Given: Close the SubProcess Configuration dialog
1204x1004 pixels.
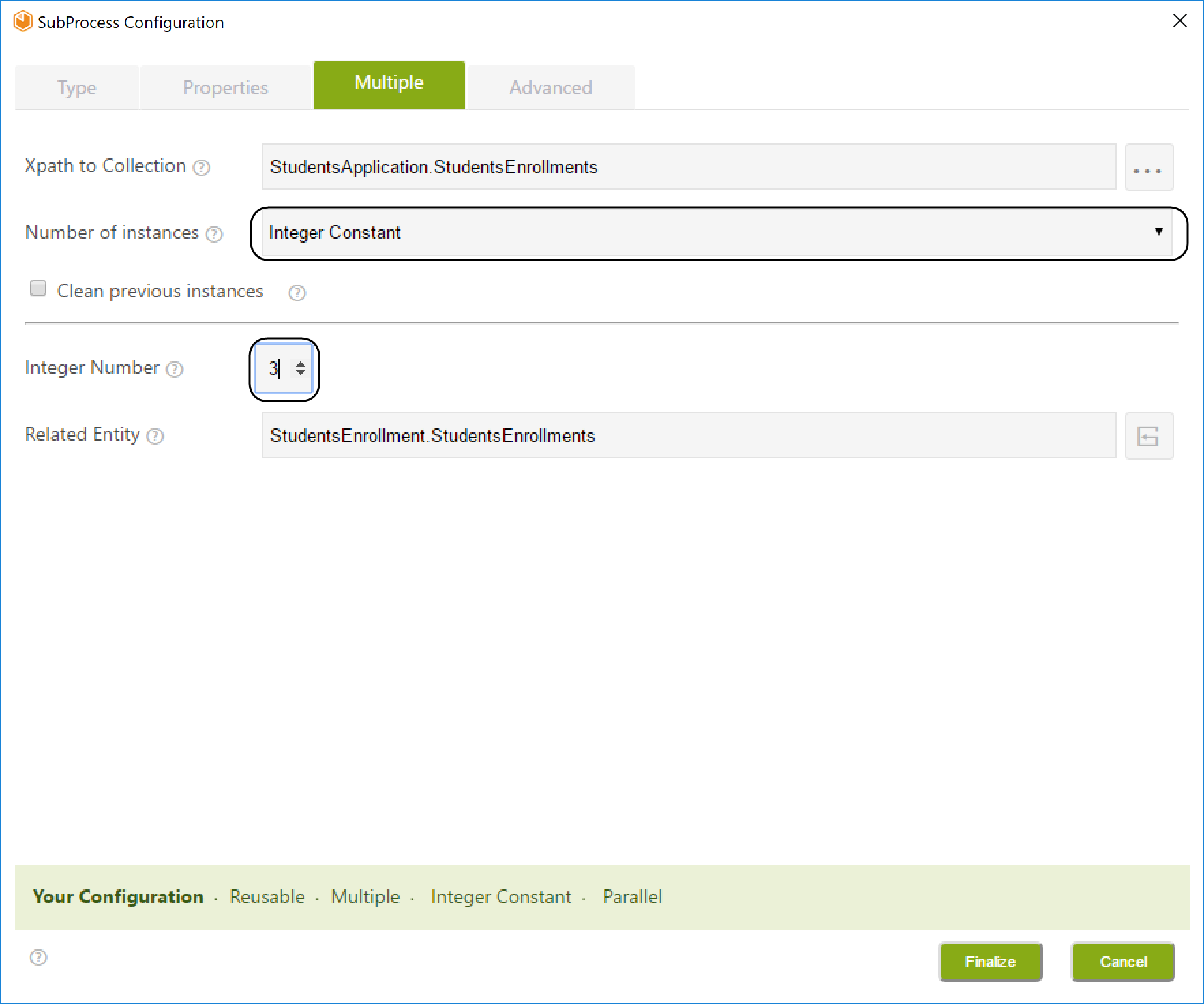Looking at the screenshot, I should 1180,21.
